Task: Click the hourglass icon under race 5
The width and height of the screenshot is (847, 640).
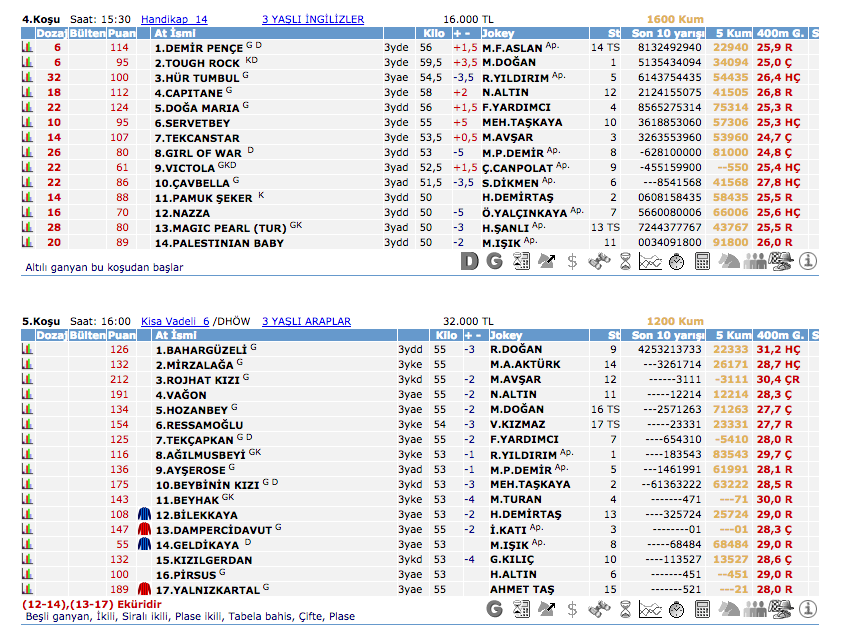Action: [x=624, y=609]
